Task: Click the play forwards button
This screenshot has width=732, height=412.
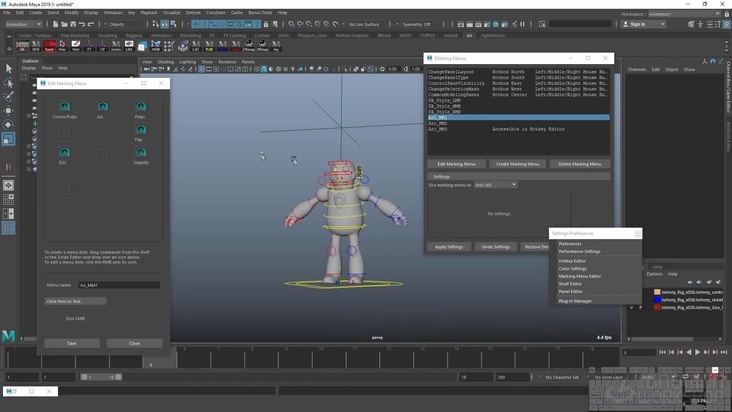Action: [x=698, y=352]
